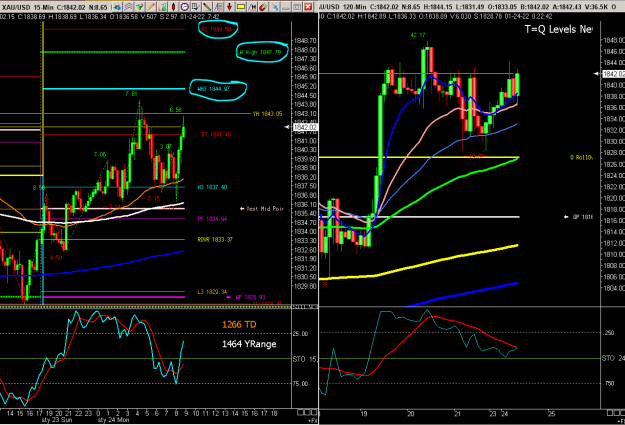Click the 120-Min chart title text
The width and height of the screenshot is (625, 425).
tap(342, 7)
